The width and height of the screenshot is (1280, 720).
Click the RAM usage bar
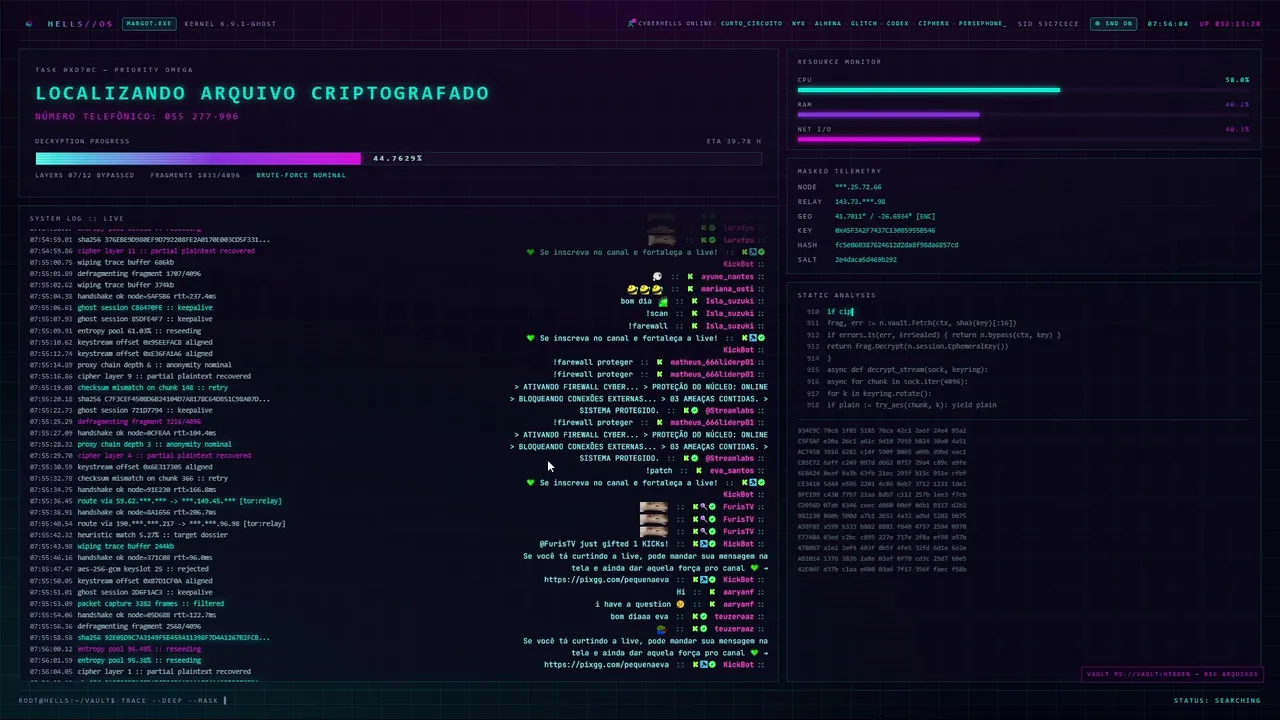click(1023, 115)
